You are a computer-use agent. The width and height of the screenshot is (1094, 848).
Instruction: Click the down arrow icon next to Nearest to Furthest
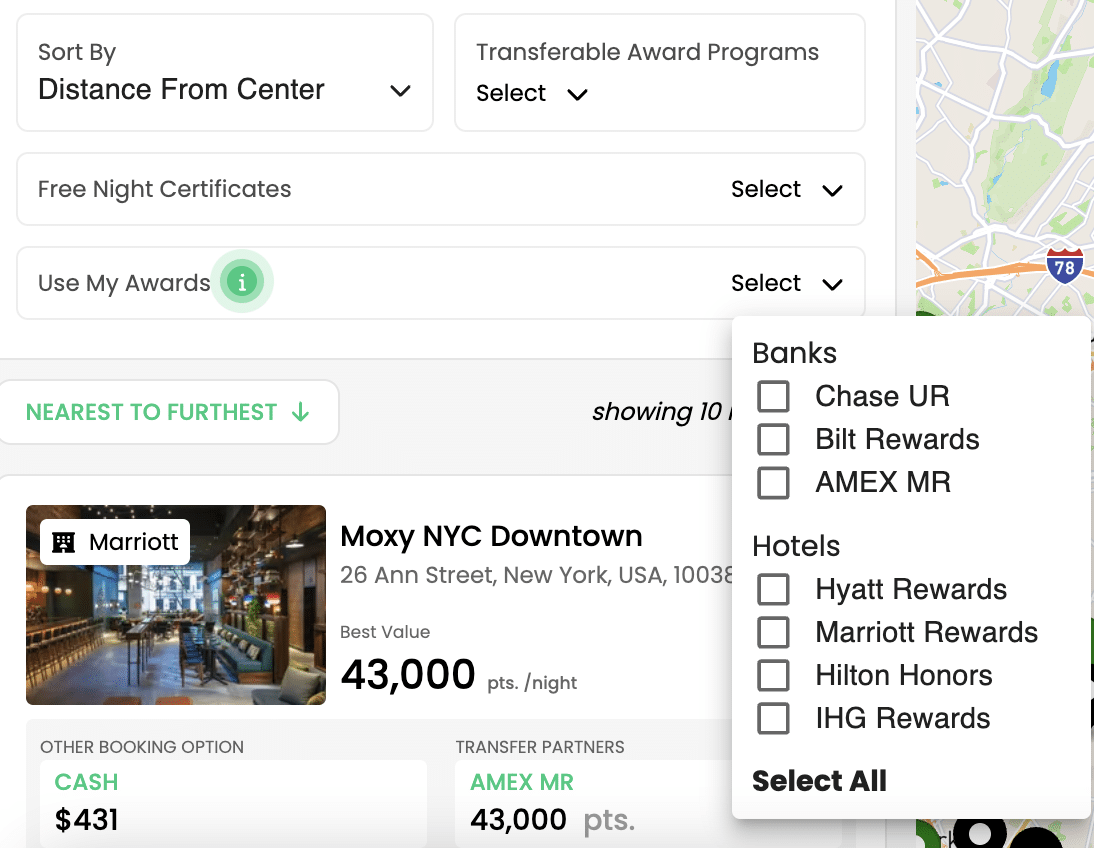click(300, 412)
